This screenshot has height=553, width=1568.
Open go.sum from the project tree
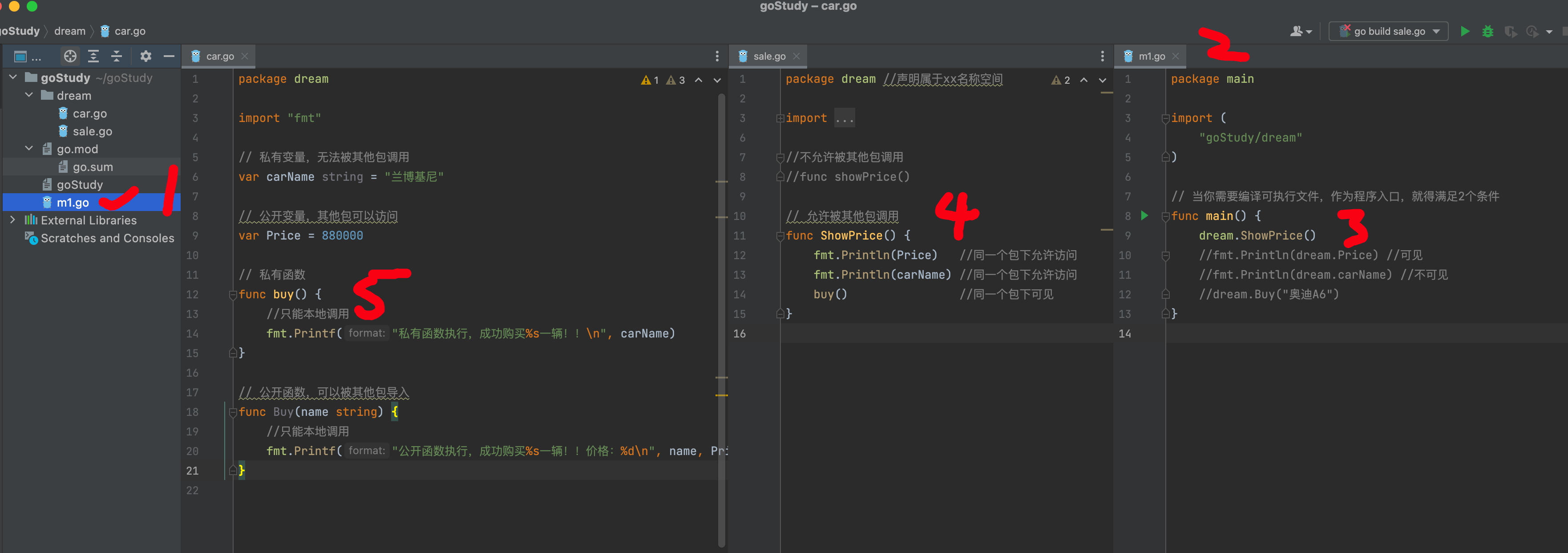pyautogui.click(x=92, y=167)
